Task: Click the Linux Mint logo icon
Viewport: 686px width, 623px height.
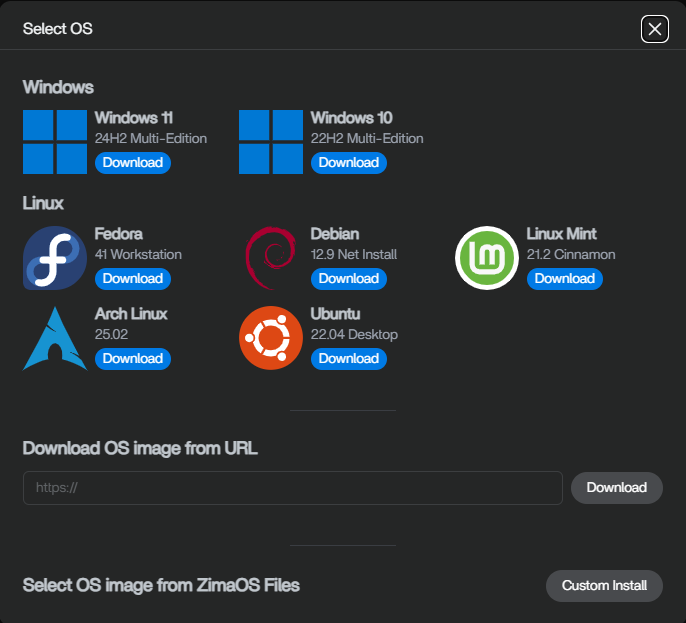Action: click(487, 258)
